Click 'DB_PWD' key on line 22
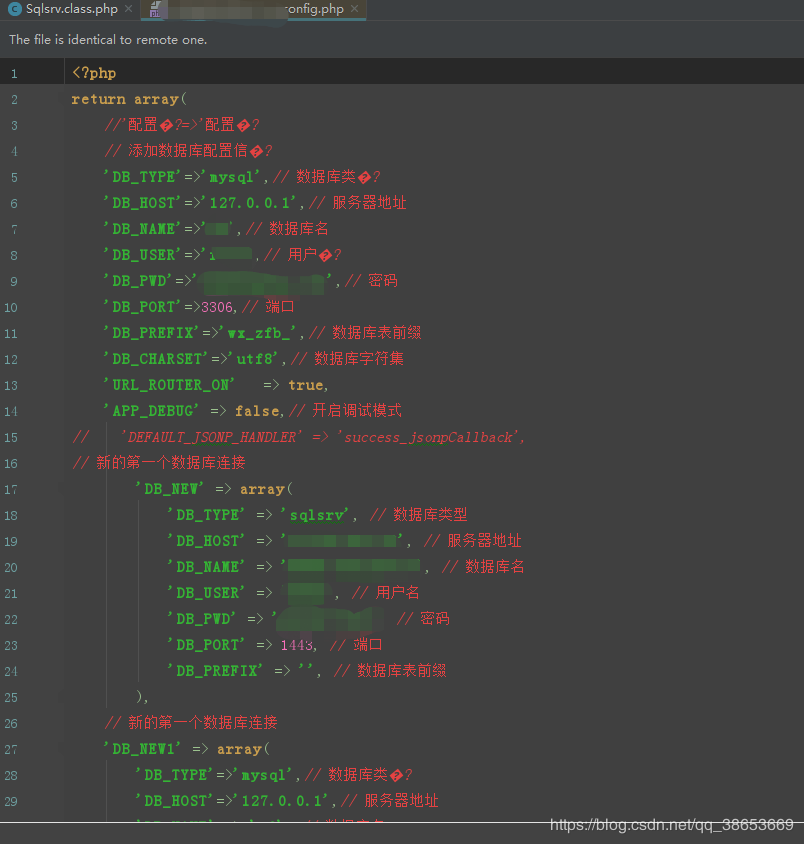 [x=201, y=619]
